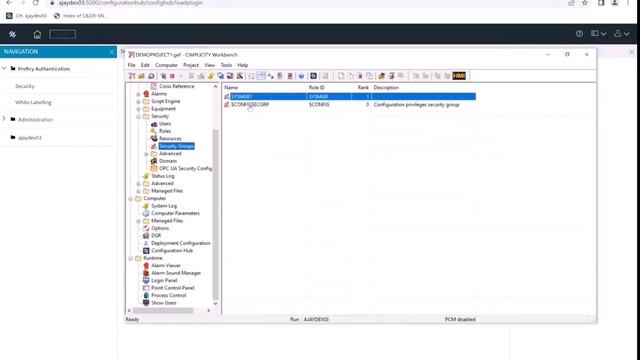Select the Roles item under Security
Image resolution: width=640 pixels, height=360 pixels.
pyautogui.click(x=165, y=131)
